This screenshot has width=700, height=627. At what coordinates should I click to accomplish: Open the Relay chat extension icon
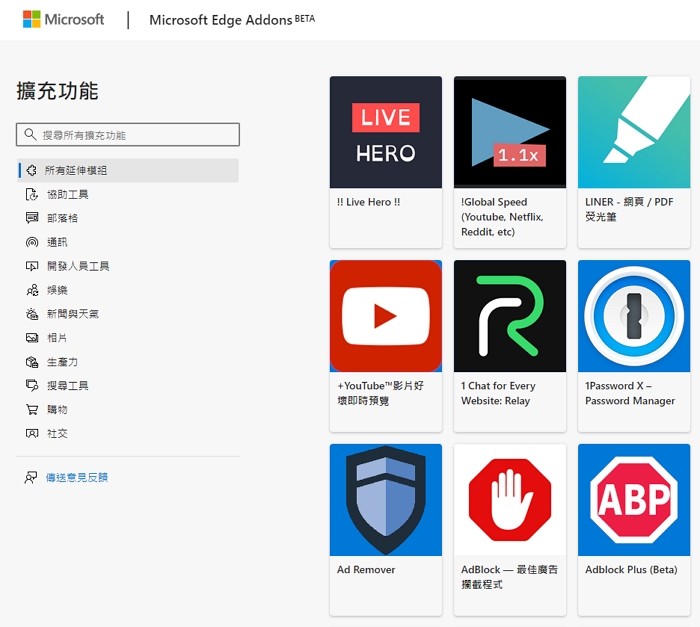click(509, 316)
